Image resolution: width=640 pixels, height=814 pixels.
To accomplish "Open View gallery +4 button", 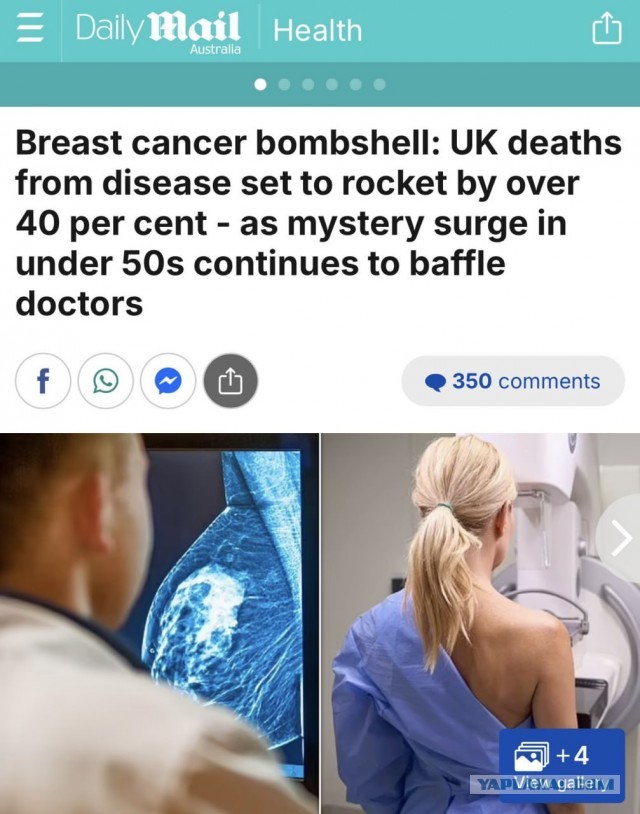I will [x=562, y=765].
